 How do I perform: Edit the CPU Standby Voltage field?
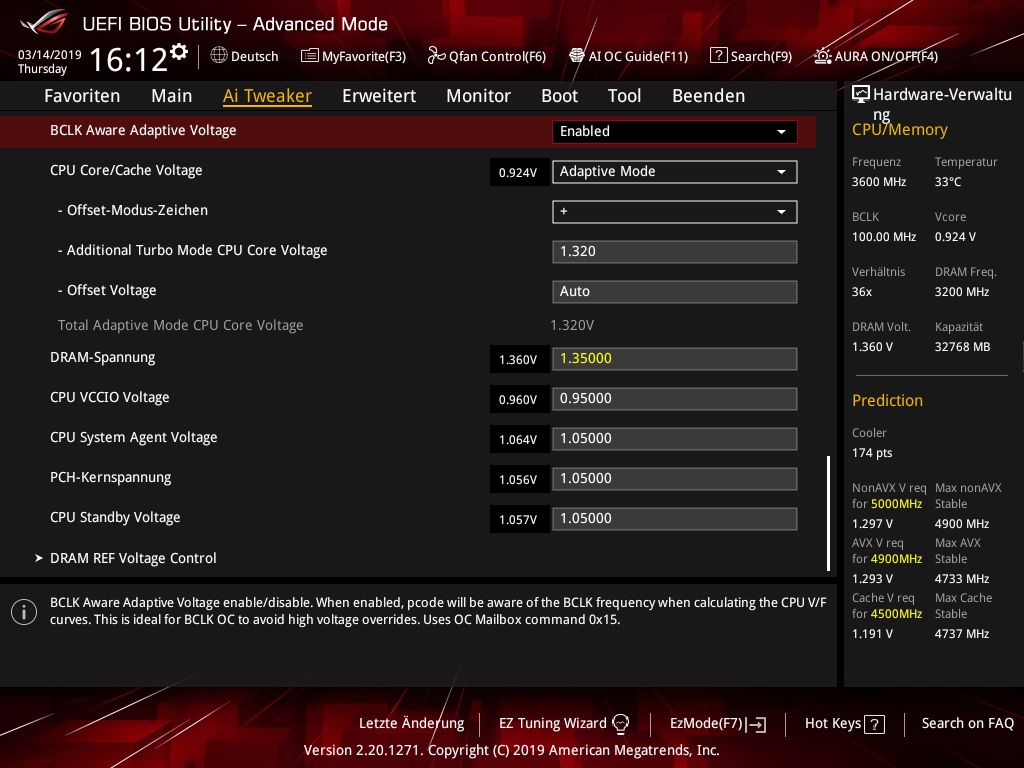click(x=675, y=519)
